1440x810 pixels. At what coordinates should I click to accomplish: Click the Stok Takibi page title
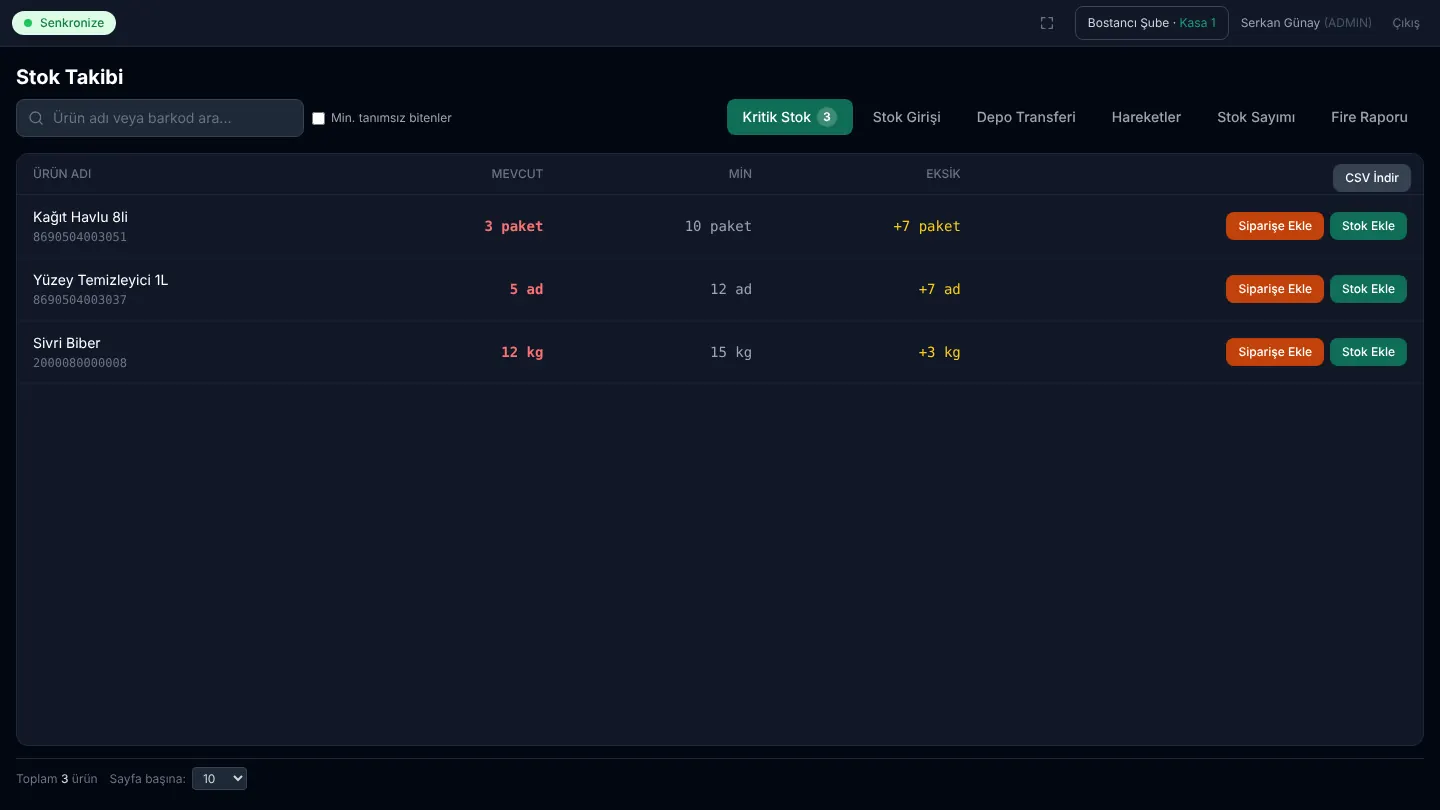(70, 77)
